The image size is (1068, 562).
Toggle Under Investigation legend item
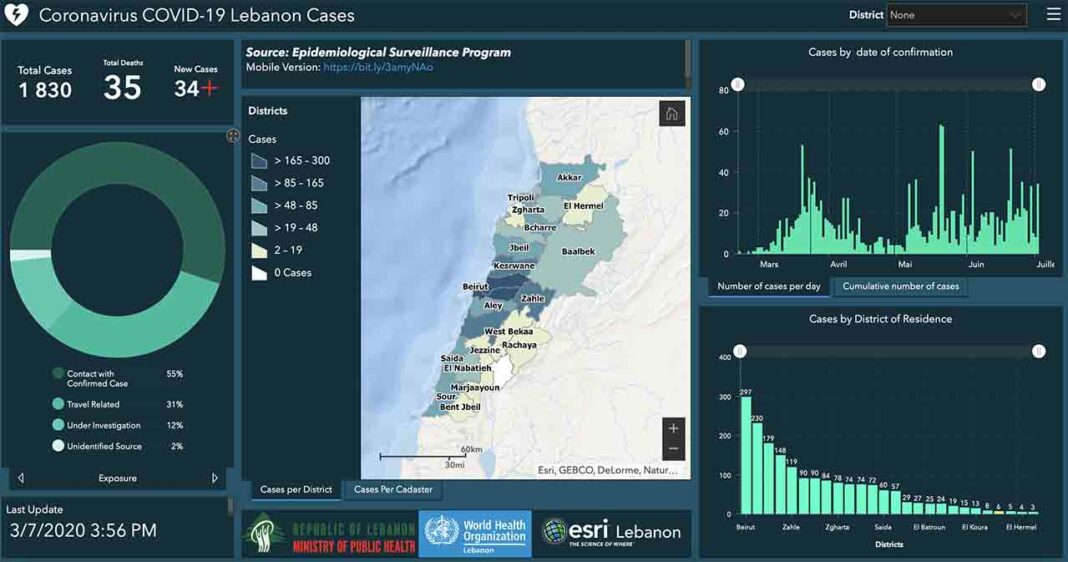102,426
